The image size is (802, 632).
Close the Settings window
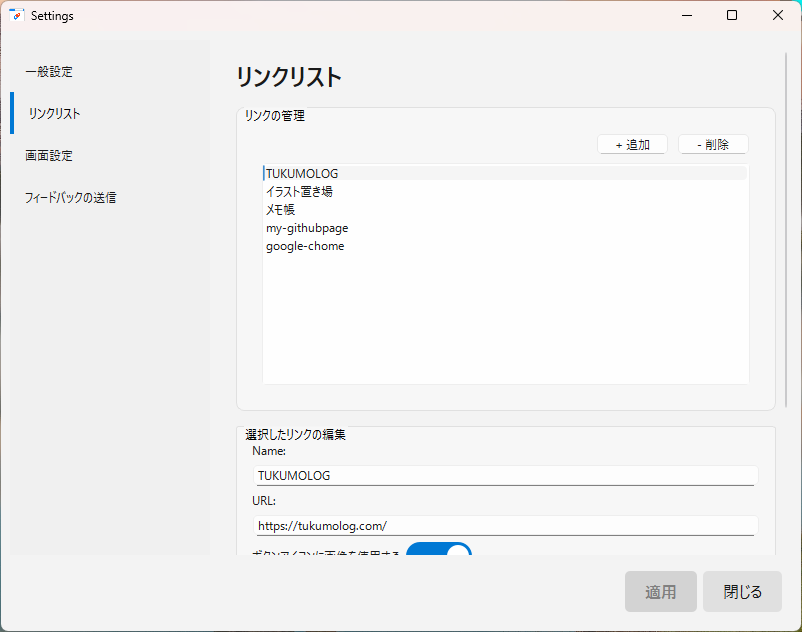(x=777, y=15)
